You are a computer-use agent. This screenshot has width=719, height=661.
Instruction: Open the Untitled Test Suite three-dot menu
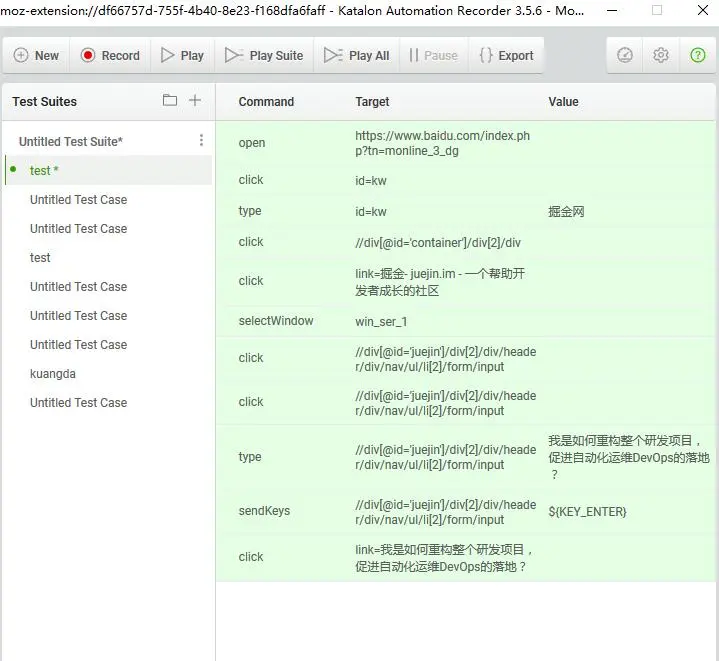pyautogui.click(x=201, y=140)
